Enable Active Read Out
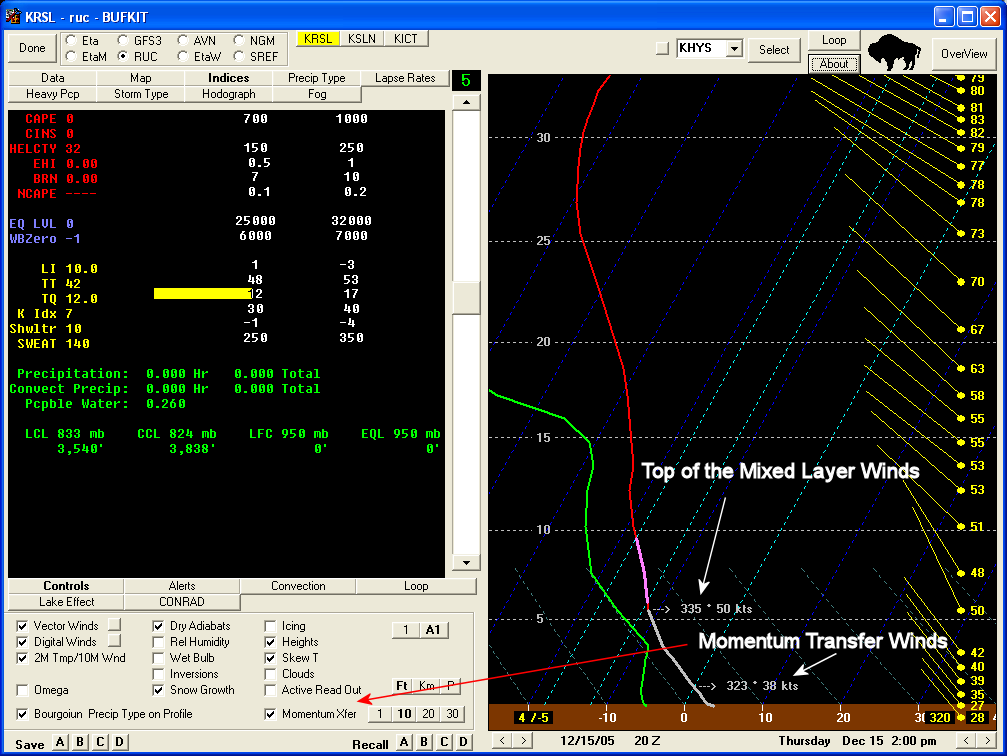The image size is (1007, 756). point(270,690)
